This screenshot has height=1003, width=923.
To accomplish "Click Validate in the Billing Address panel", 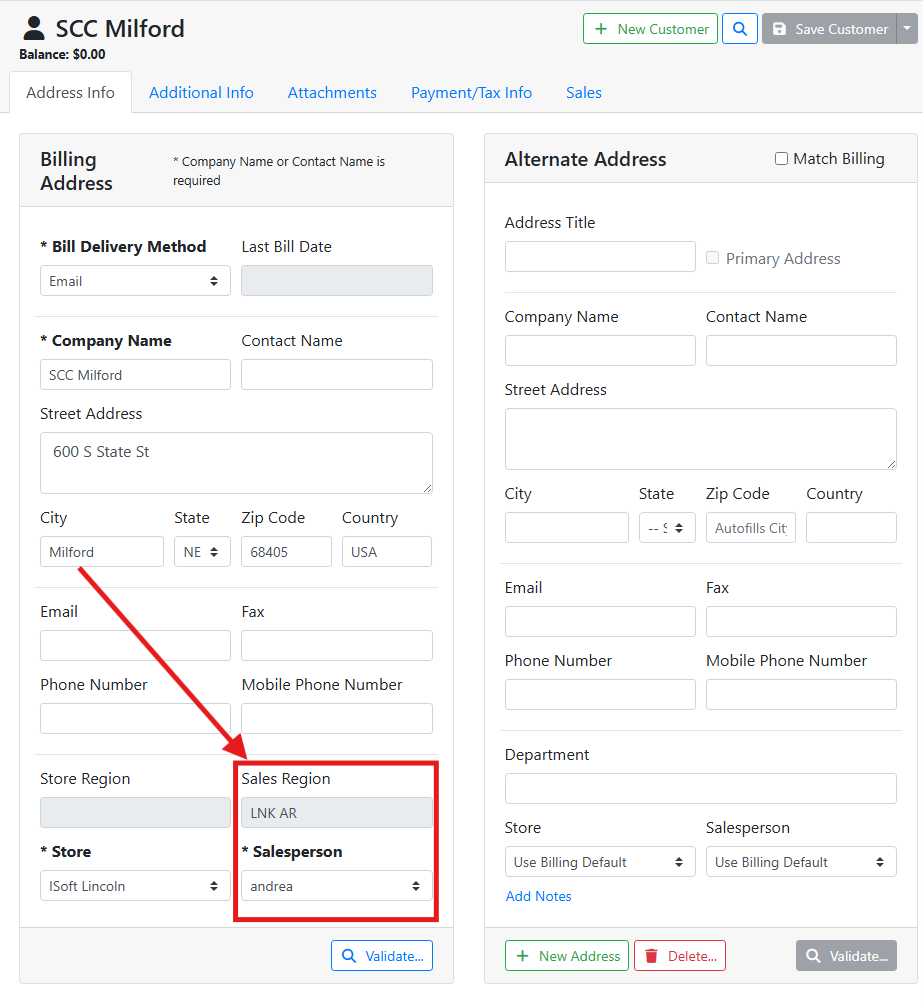I will (382, 956).
